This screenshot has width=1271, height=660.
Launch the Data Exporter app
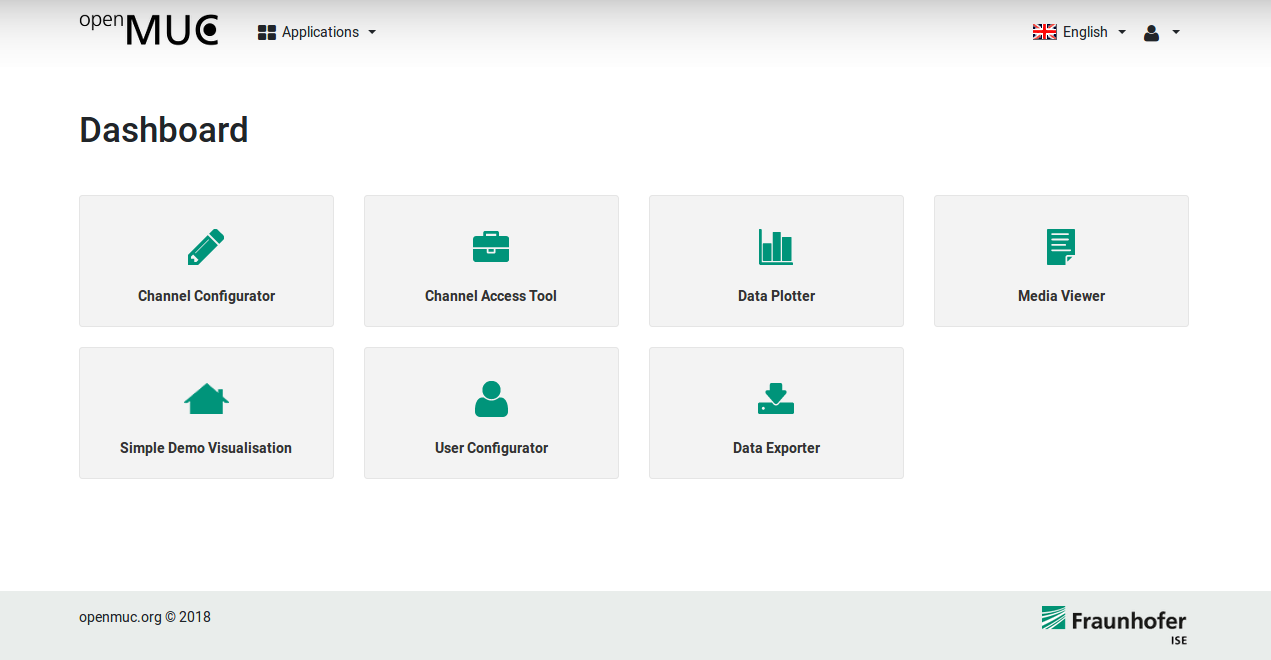click(x=776, y=412)
